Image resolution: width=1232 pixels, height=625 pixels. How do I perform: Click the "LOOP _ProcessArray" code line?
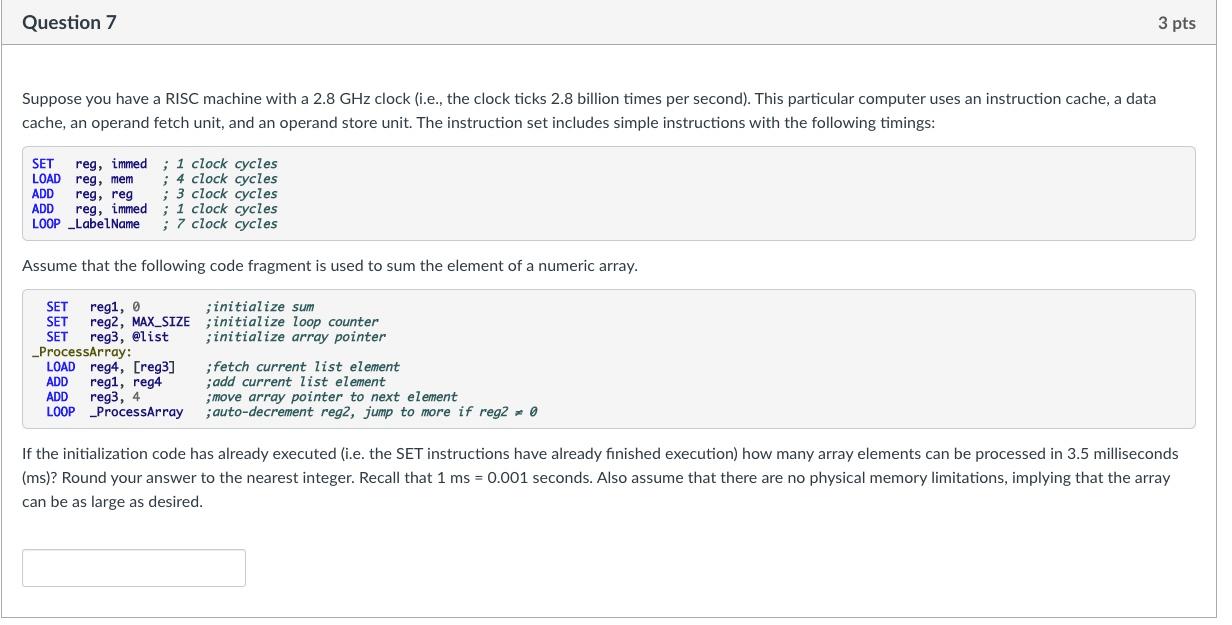click(114, 412)
